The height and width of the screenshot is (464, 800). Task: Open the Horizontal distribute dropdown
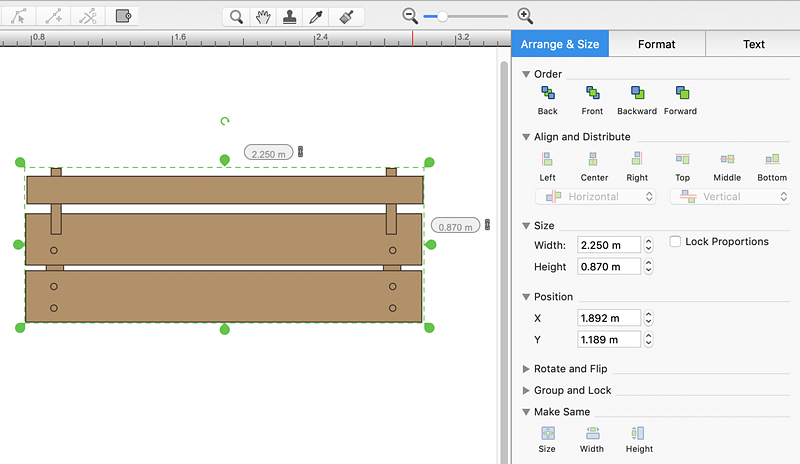coord(595,197)
